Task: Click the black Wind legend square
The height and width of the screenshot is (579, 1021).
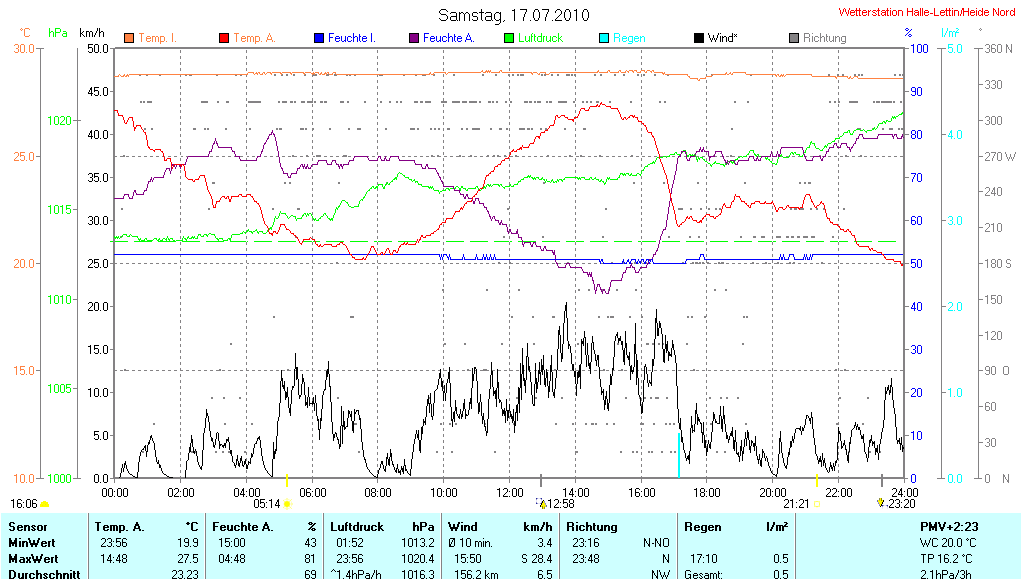Action: pyautogui.click(x=698, y=38)
